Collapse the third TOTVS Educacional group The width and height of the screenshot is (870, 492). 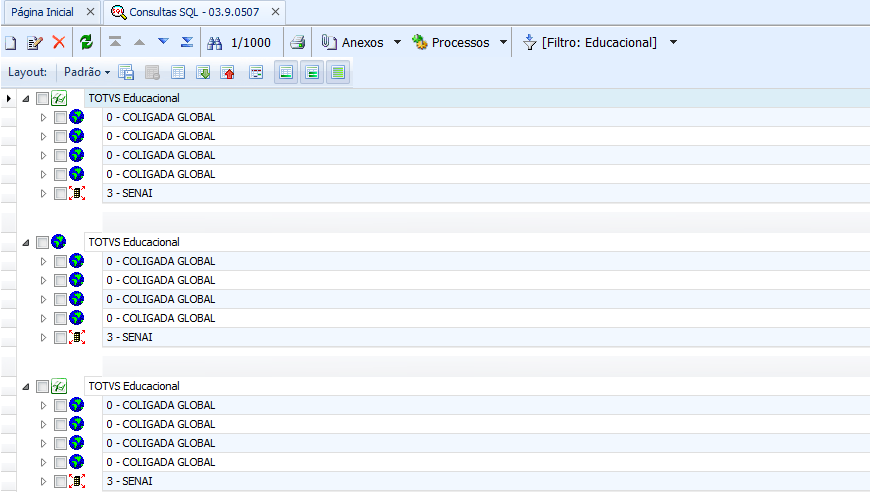pos(26,387)
